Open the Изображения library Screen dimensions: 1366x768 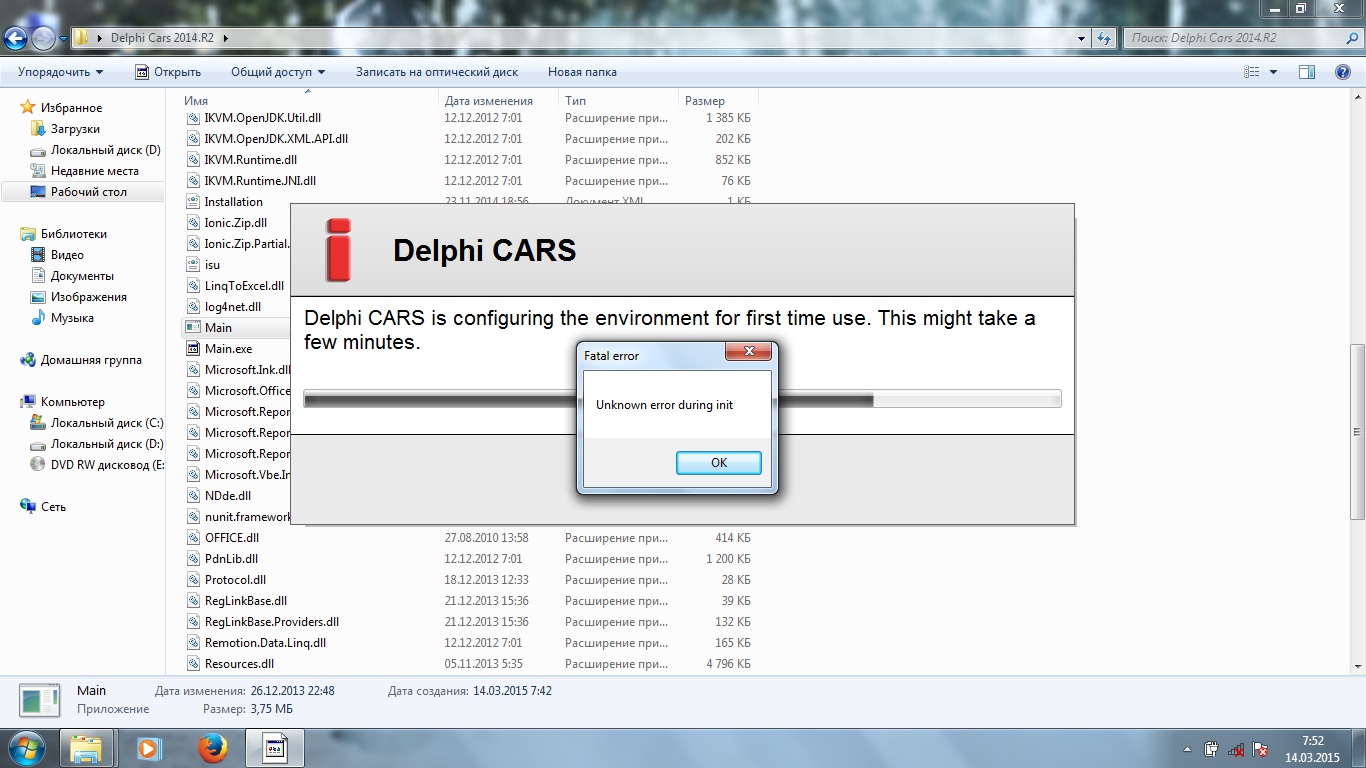pos(89,297)
